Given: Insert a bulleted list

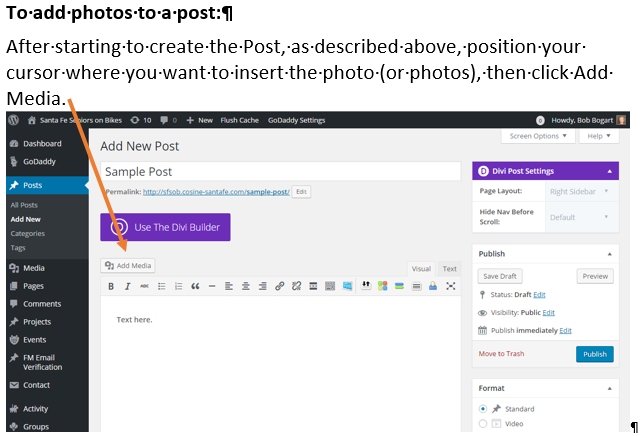Looking at the screenshot, I should point(162,286).
